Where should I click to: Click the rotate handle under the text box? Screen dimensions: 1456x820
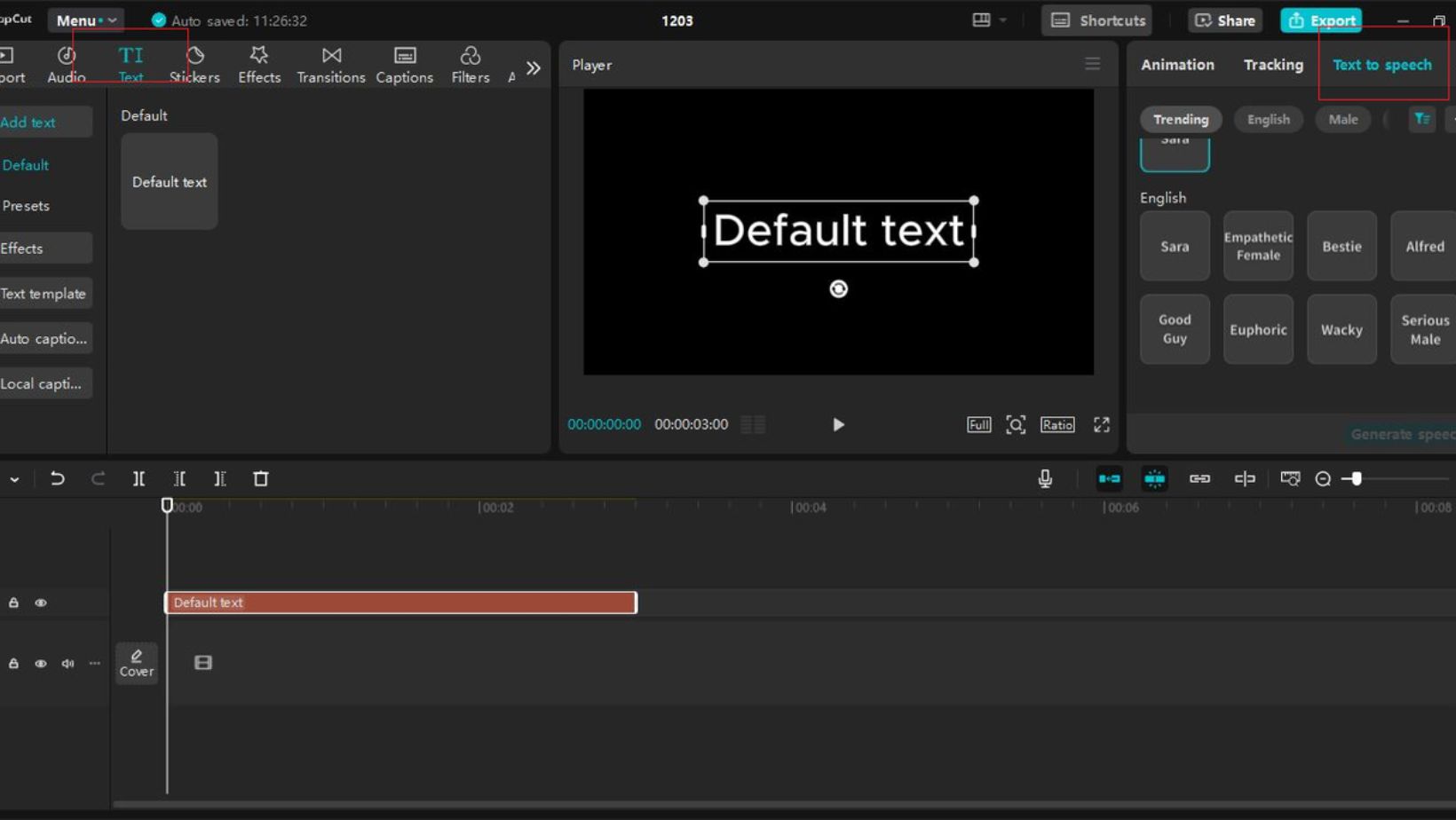(x=839, y=289)
